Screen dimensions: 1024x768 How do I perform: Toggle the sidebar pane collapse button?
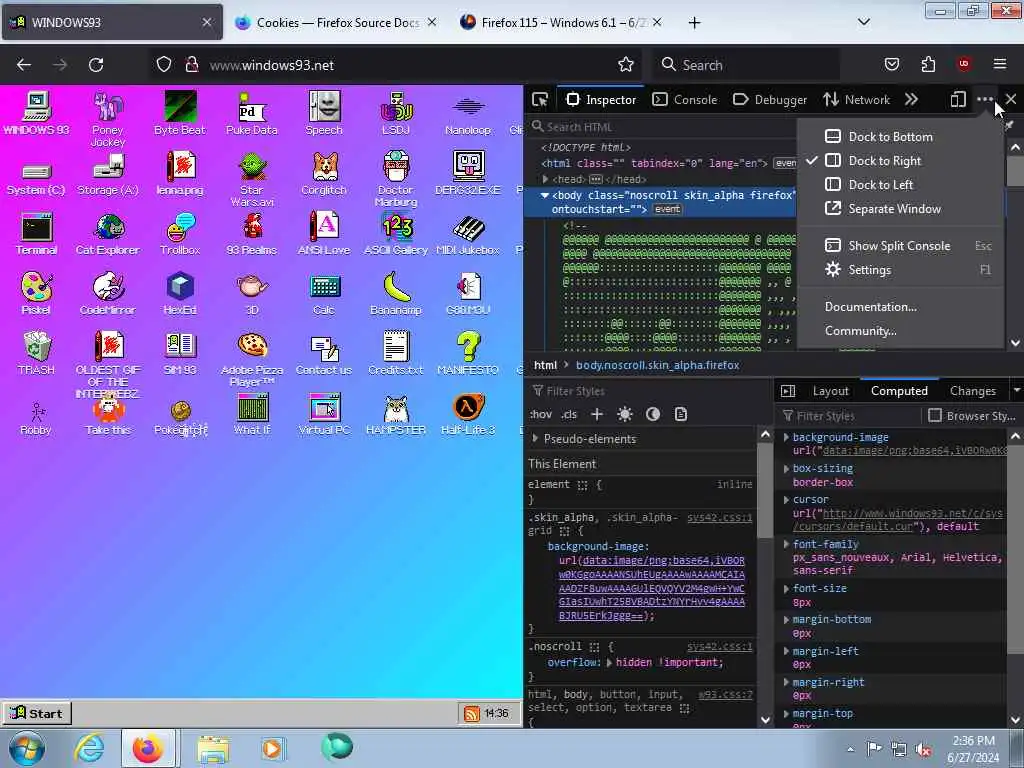tap(788, 391)
